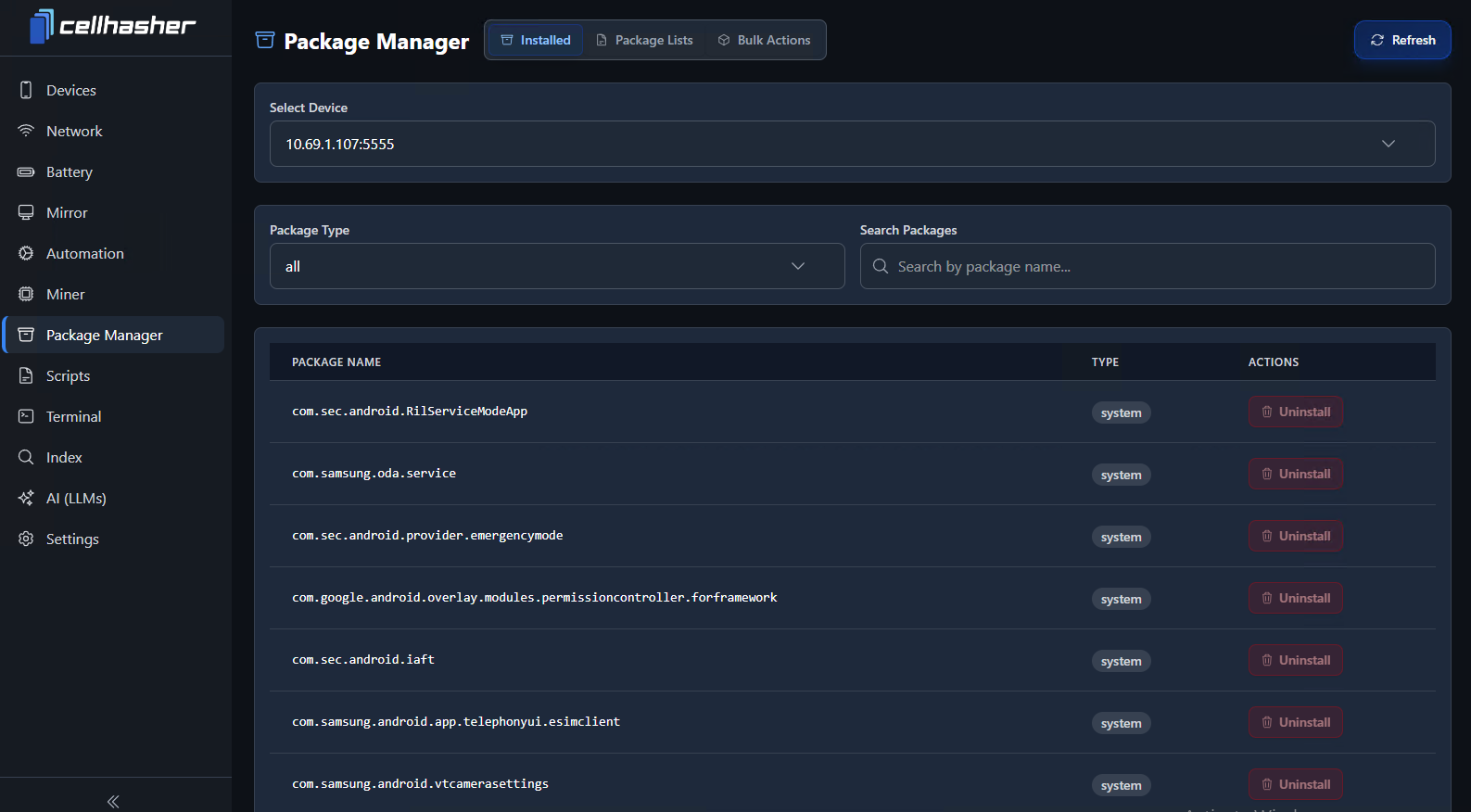This screenshot has height=812, width=1471.
Task: Uninstall com.samsung.oda.service package
Action: [1295, 474]
